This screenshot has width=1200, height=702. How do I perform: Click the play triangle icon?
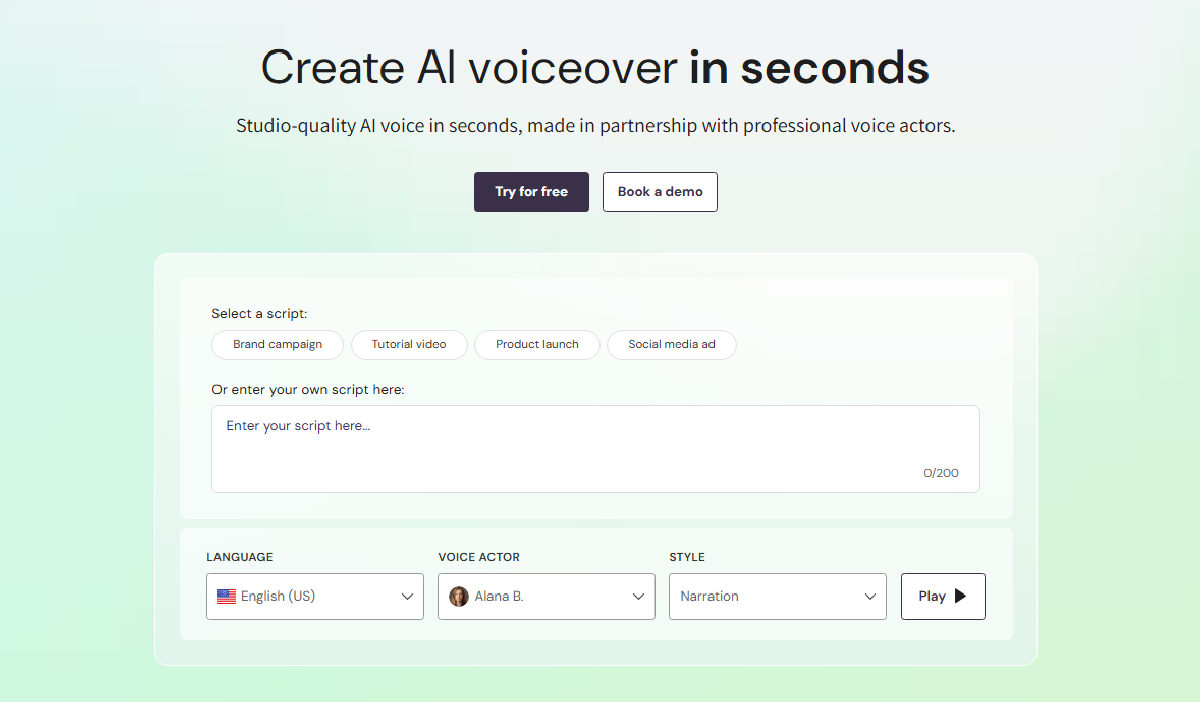pos(960,596)
